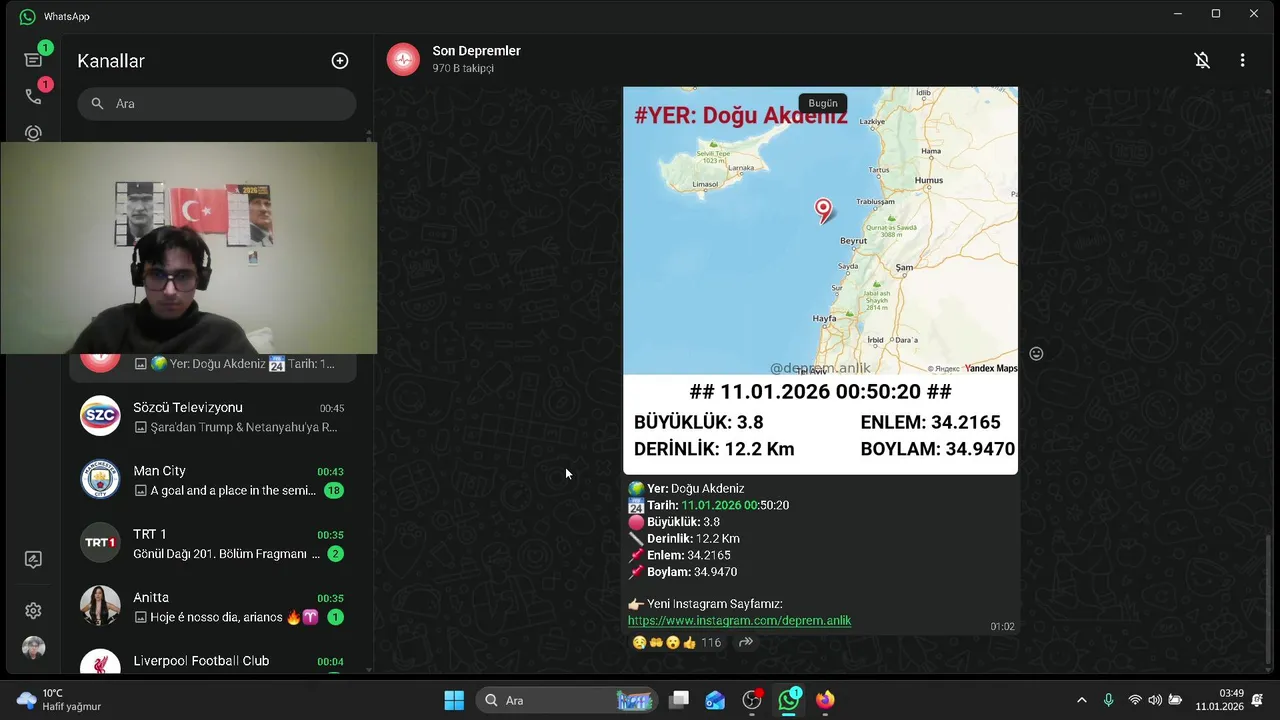This screenshot has height=720, width=1280.
Task: Open Task View on taskbar
Action: pos(679,700)
